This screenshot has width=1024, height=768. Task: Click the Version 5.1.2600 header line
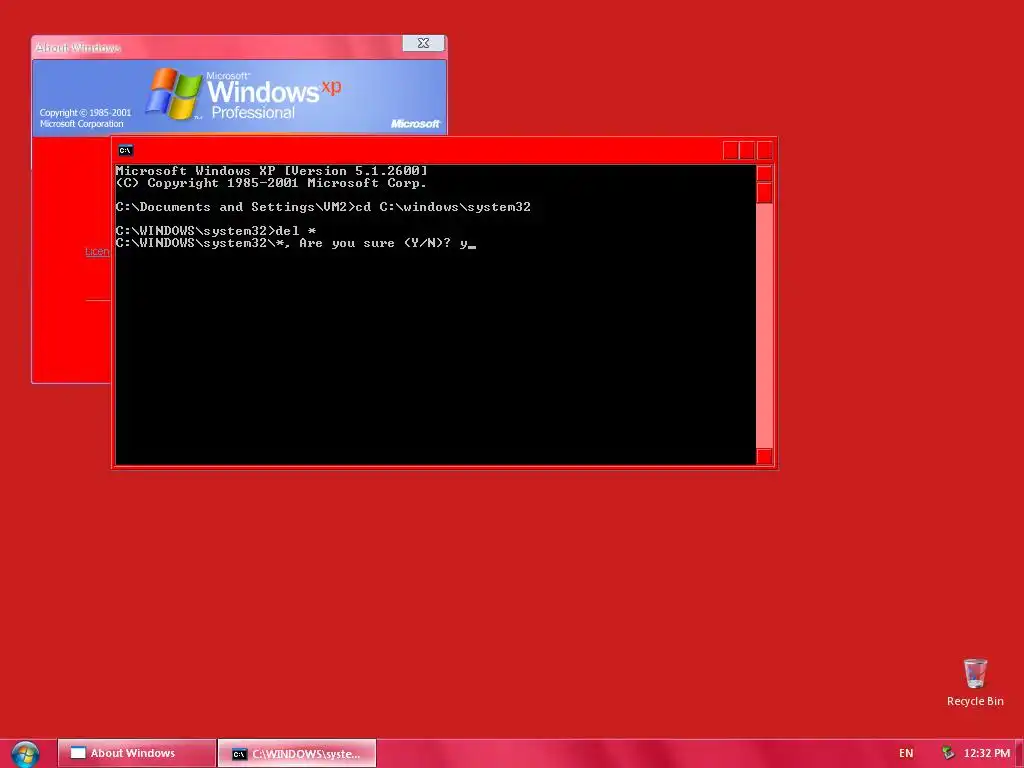pos(271,170)
